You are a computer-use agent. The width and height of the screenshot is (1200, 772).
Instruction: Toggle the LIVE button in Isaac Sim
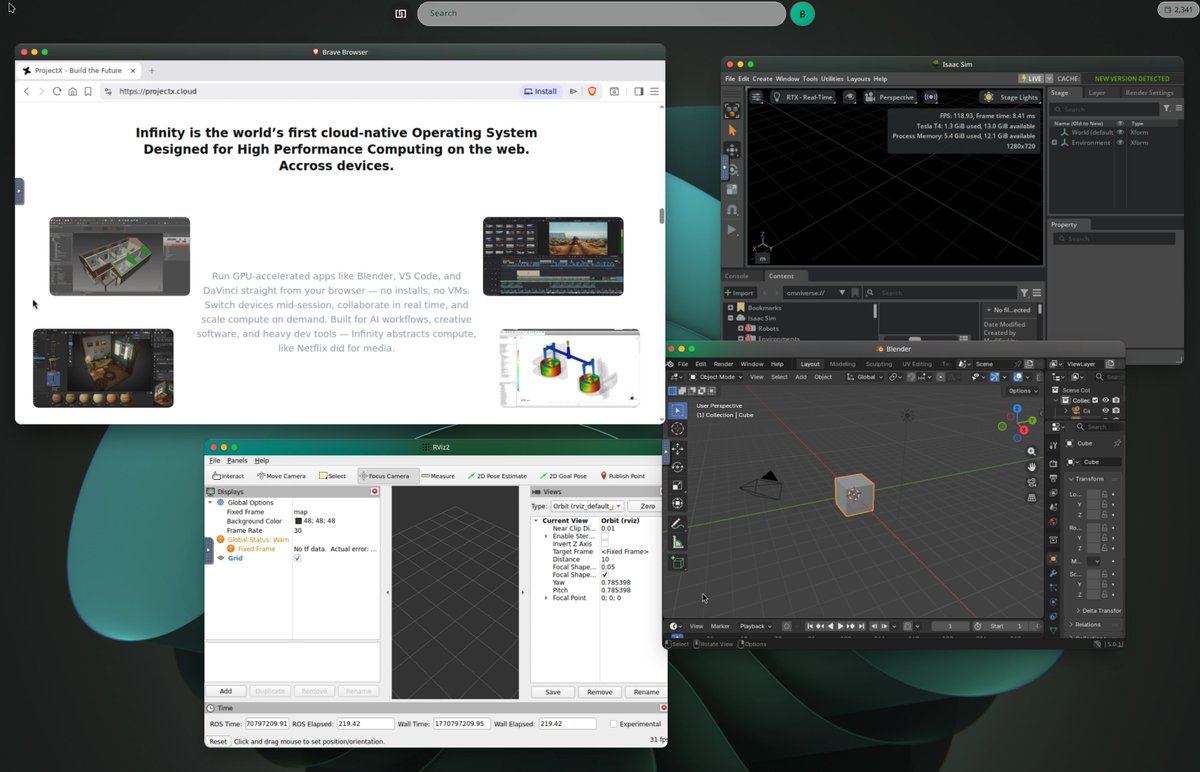pyautogui.click(x=1031, y=78)
